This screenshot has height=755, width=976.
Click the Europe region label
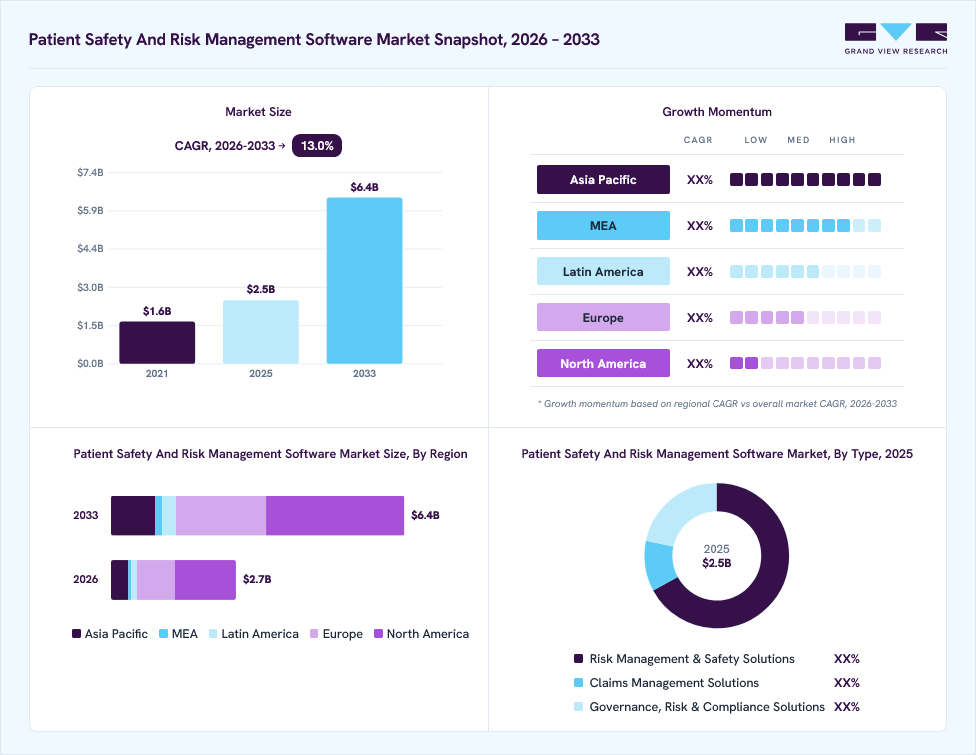tap(603, 317)
